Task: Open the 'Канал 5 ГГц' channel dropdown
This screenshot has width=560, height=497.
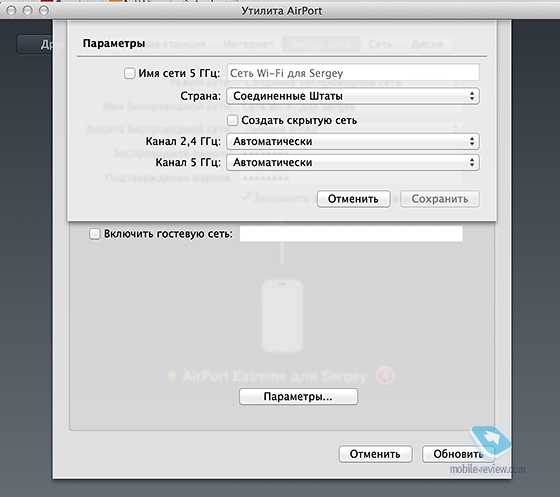Action: 353,163
